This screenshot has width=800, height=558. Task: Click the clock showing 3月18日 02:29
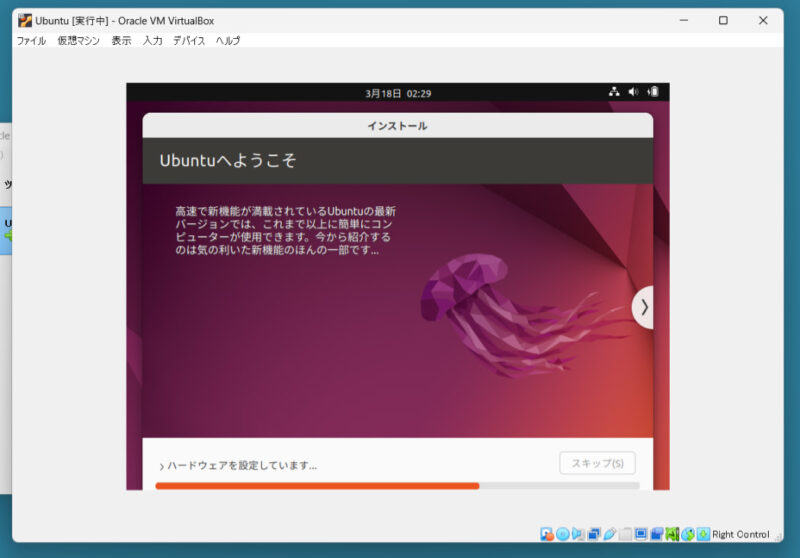click(x=398, y=93)
